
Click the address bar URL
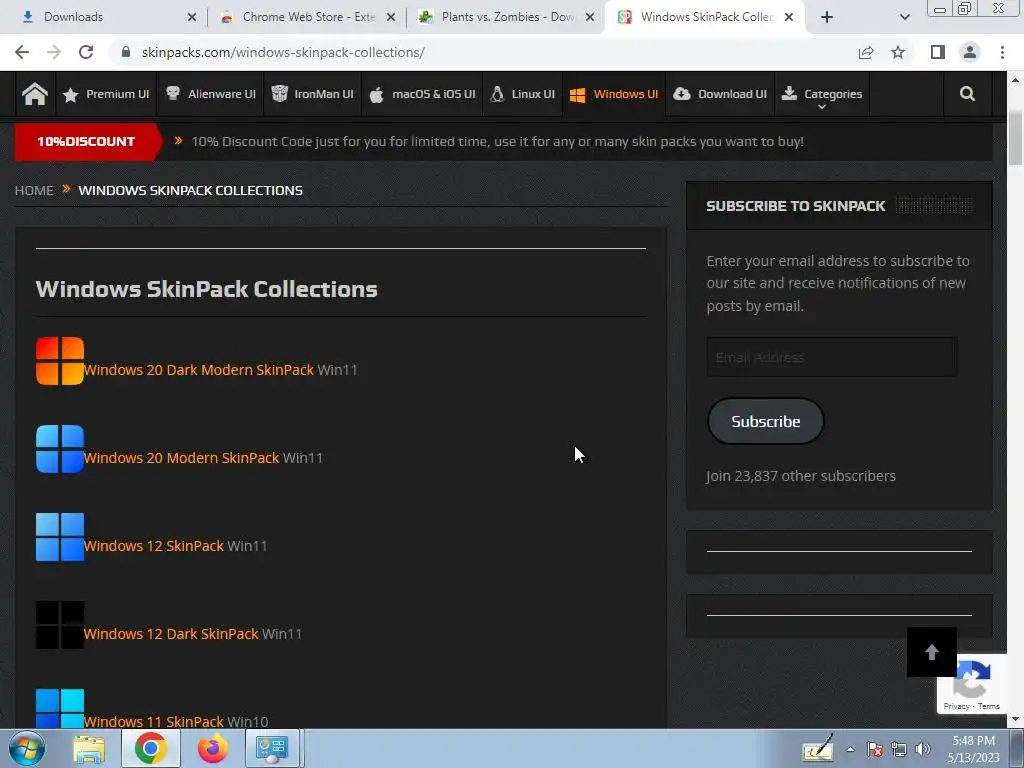pos(283,52)
